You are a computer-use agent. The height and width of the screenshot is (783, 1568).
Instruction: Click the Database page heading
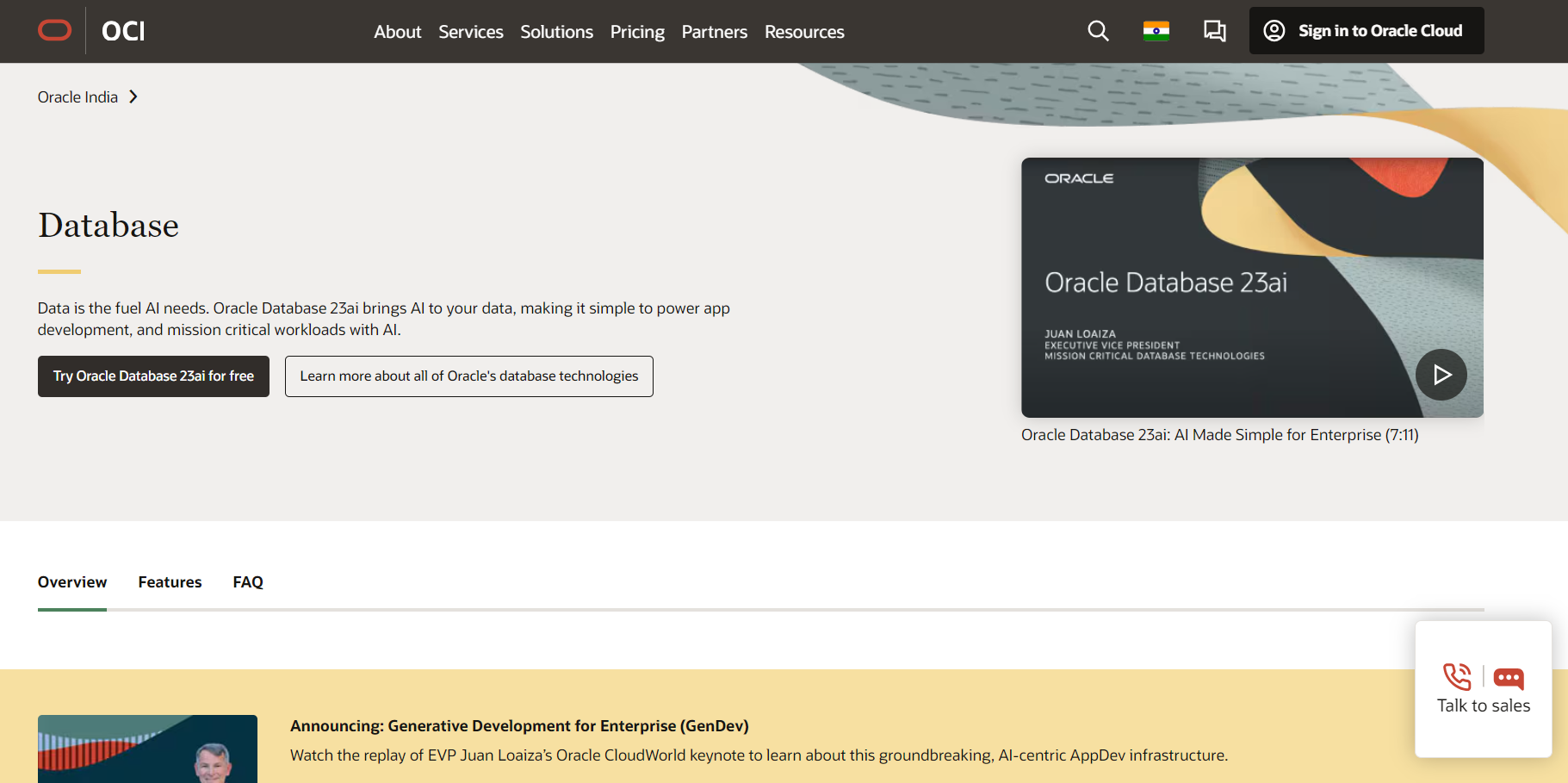tap(108, 226)
